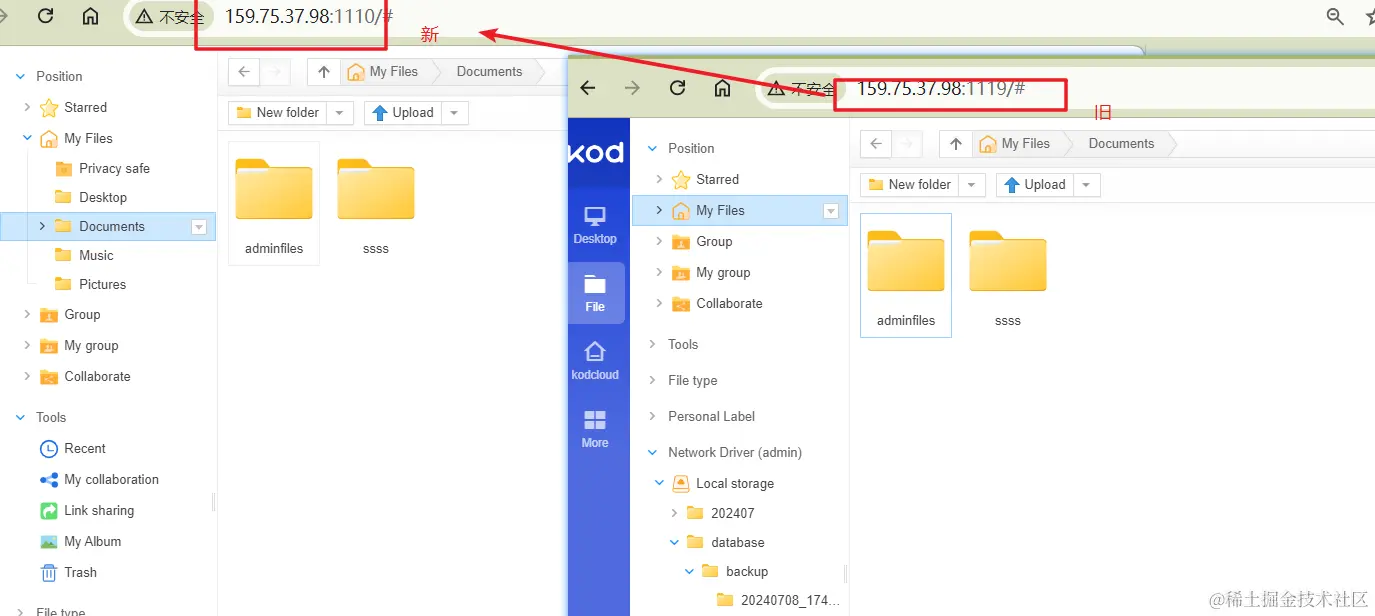Select database folder in front window tree

(x=738, y=542)
